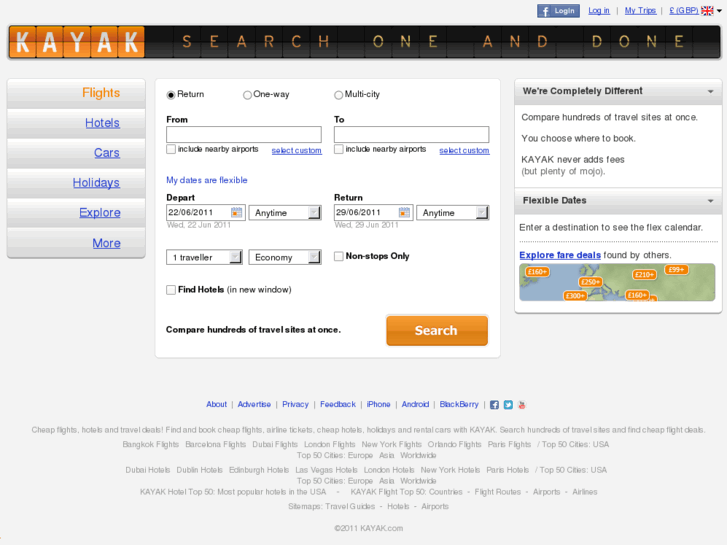Open the £ (GBP) currency menu
Viewport: 727px width, 545px height.
pos(683,11)
